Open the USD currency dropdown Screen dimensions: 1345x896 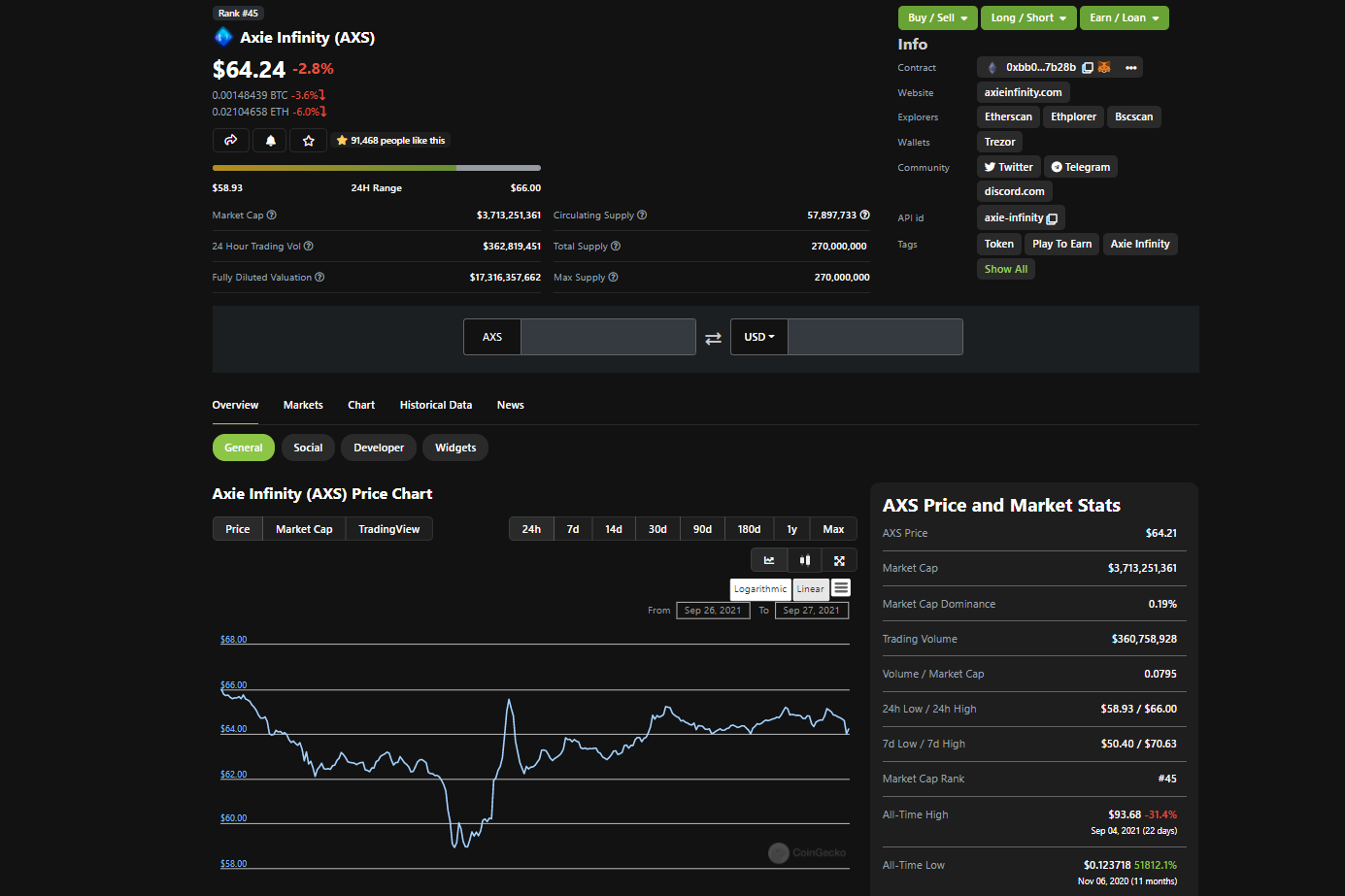pos(759,337)
